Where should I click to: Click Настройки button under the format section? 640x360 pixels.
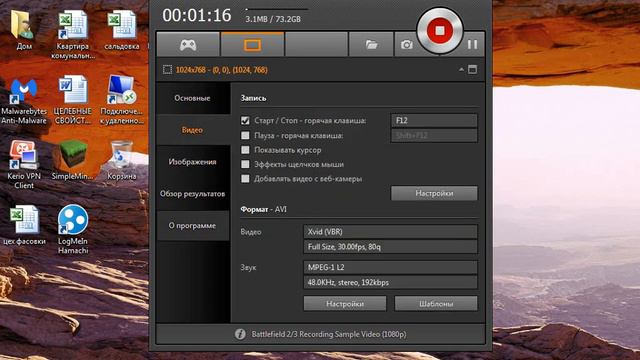point(345,304)
